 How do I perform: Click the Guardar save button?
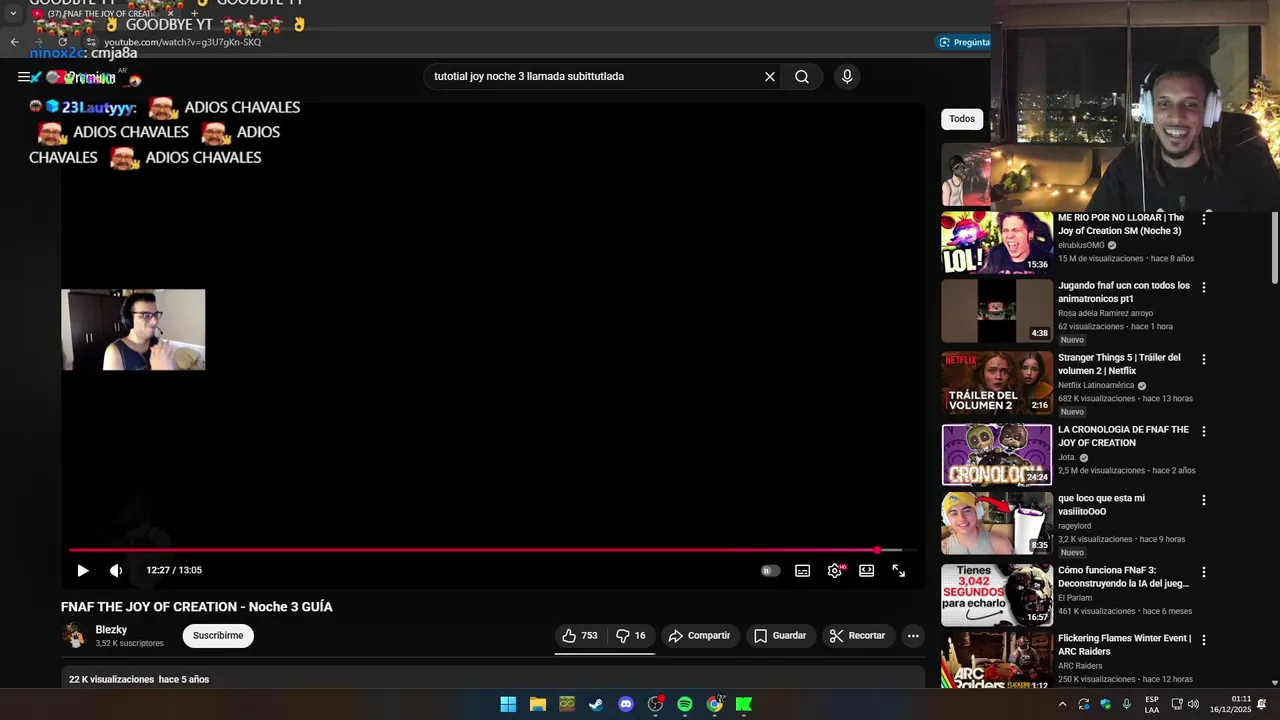780,636
